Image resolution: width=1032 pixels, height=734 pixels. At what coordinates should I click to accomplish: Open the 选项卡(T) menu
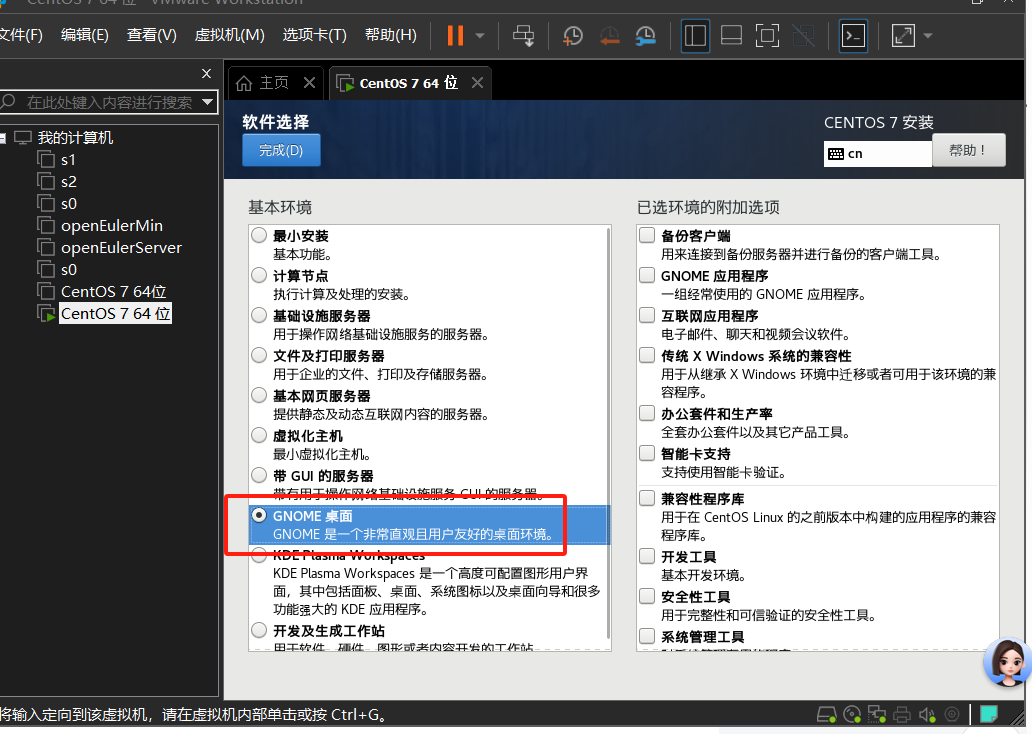[315, 35]
